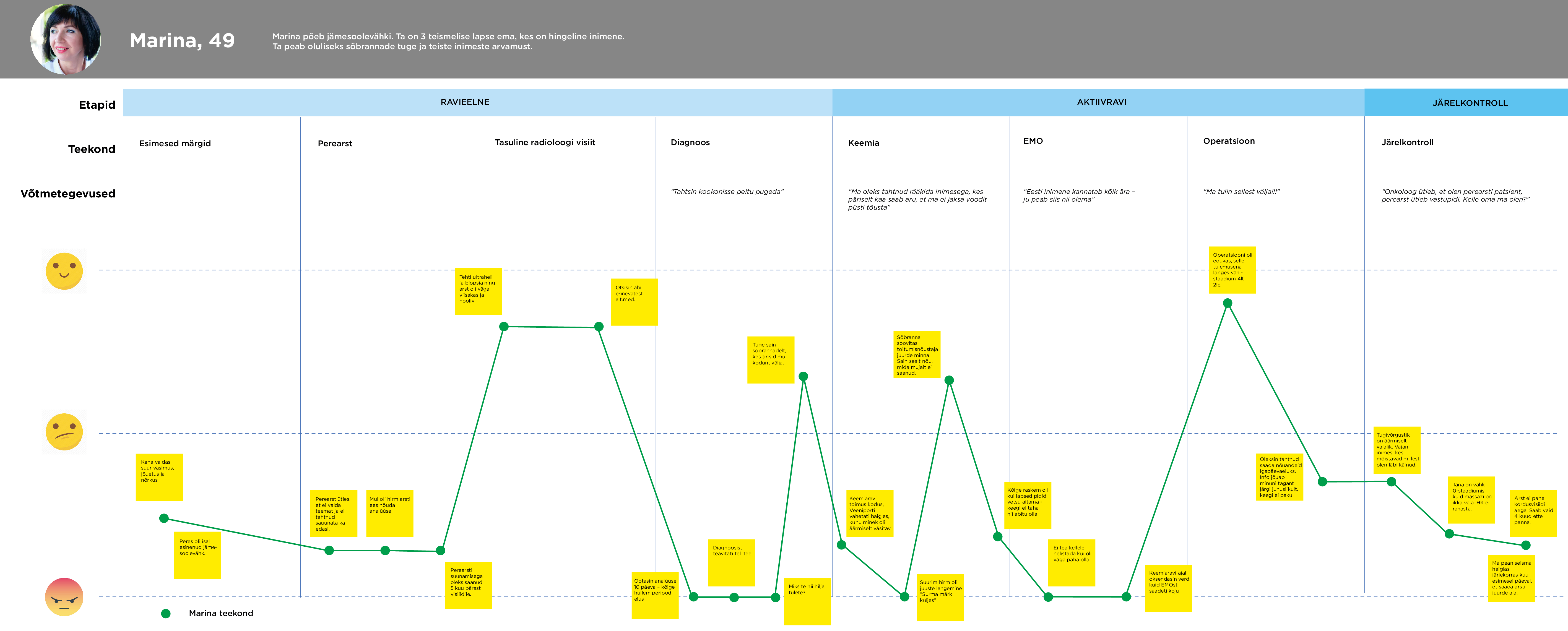Click the Operatsioon peak journey point
Viewport: 1568px width, 631px height.
[x=1227, y=303]
